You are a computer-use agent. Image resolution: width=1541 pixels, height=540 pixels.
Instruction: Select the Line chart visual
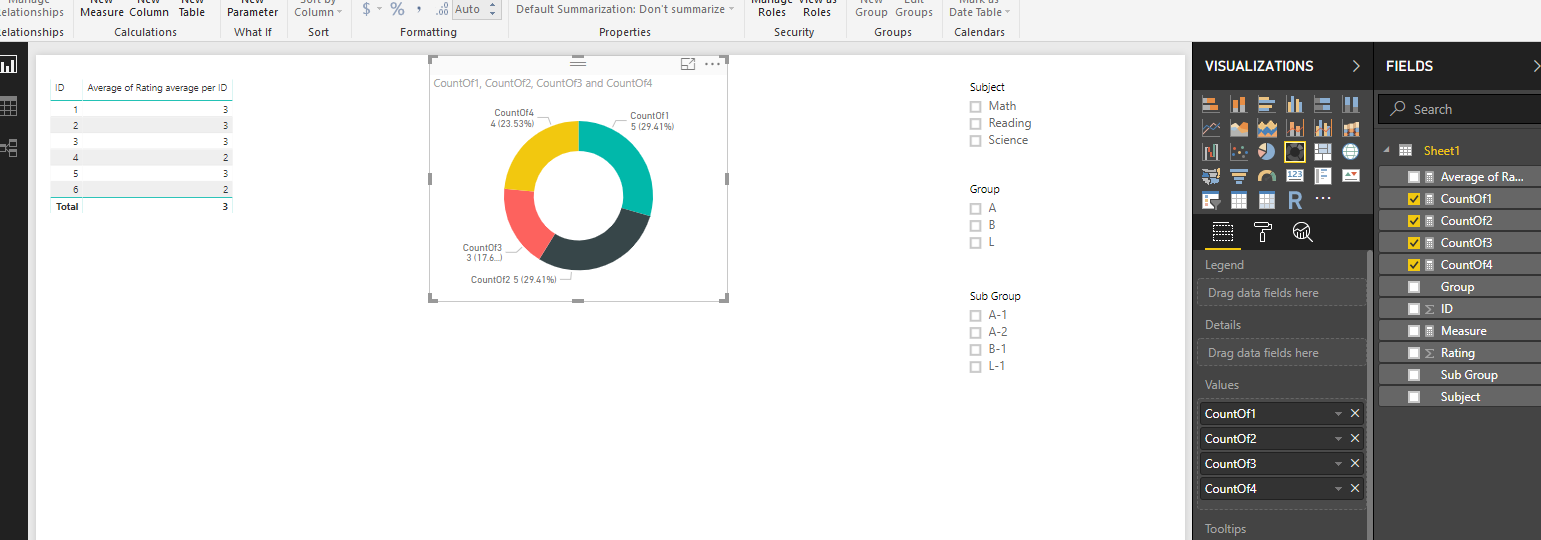[x=1211, y=128]
